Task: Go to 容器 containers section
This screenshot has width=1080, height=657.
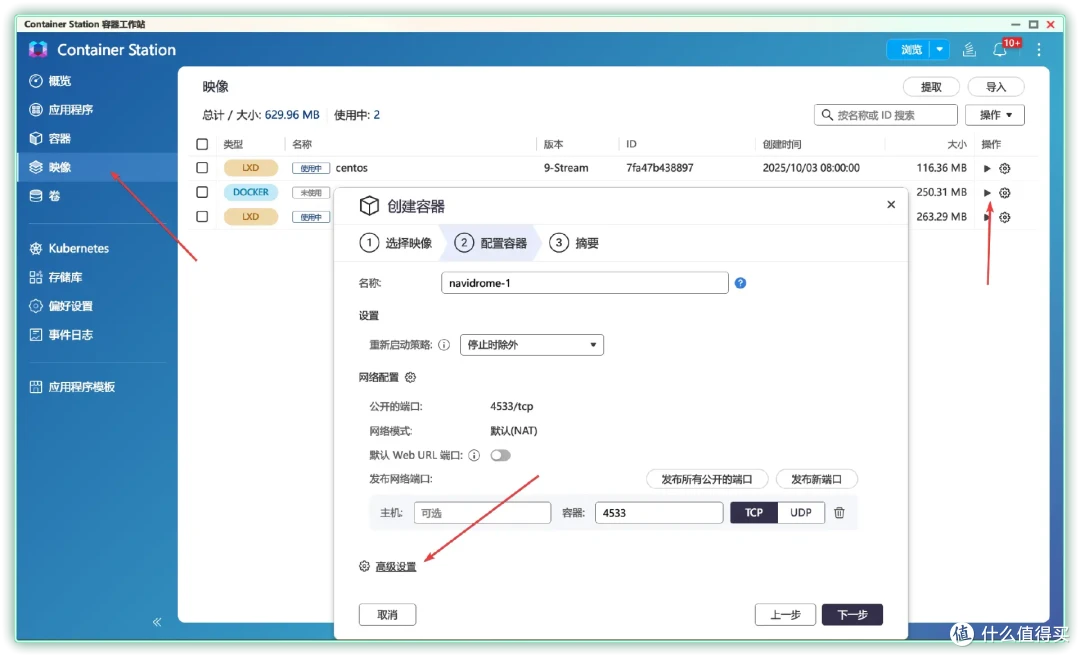Action: pyautogui.click(x=50, y=138)
